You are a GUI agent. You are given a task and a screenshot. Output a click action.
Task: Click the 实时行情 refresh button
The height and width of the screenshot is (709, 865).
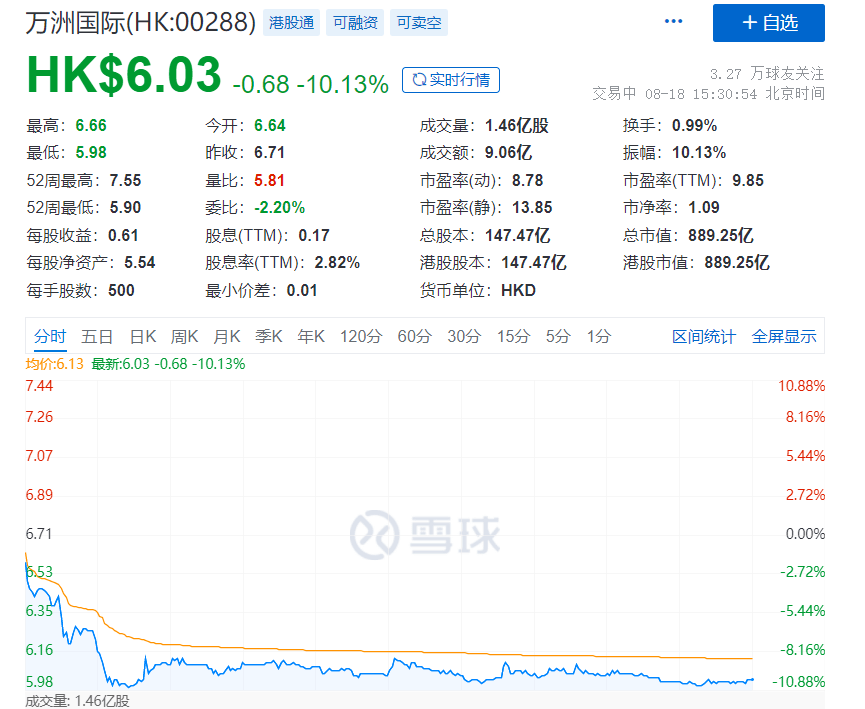click(450, 80)
